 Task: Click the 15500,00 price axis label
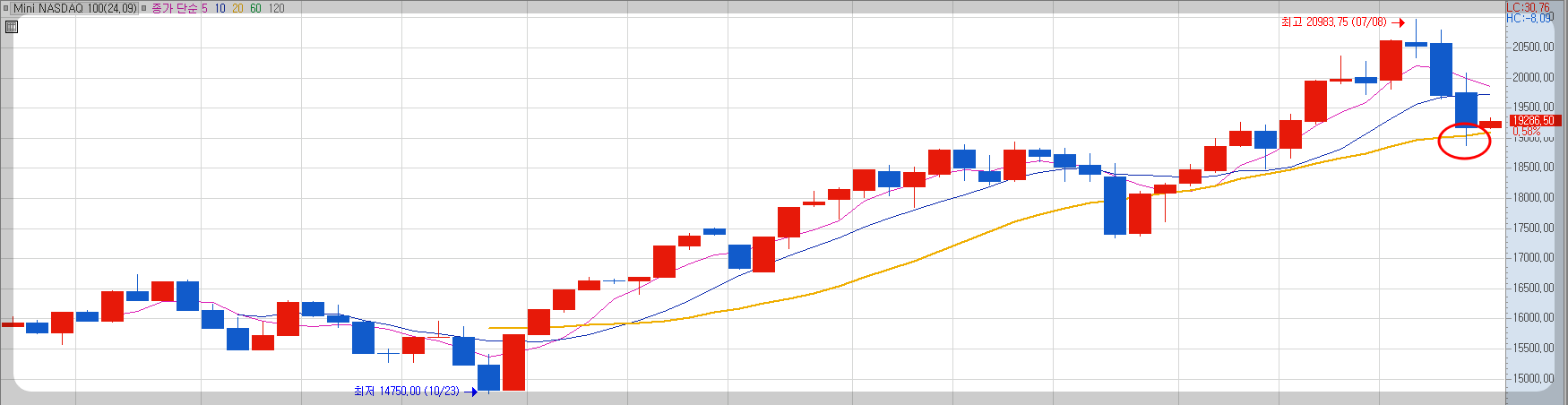click(x=1534, y=349)
